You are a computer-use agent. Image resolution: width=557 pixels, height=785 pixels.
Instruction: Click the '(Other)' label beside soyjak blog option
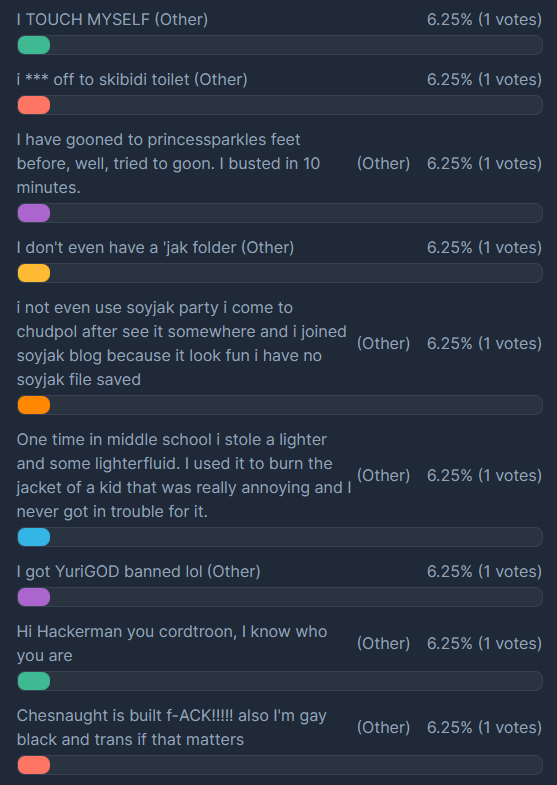[x=383, y=343]
